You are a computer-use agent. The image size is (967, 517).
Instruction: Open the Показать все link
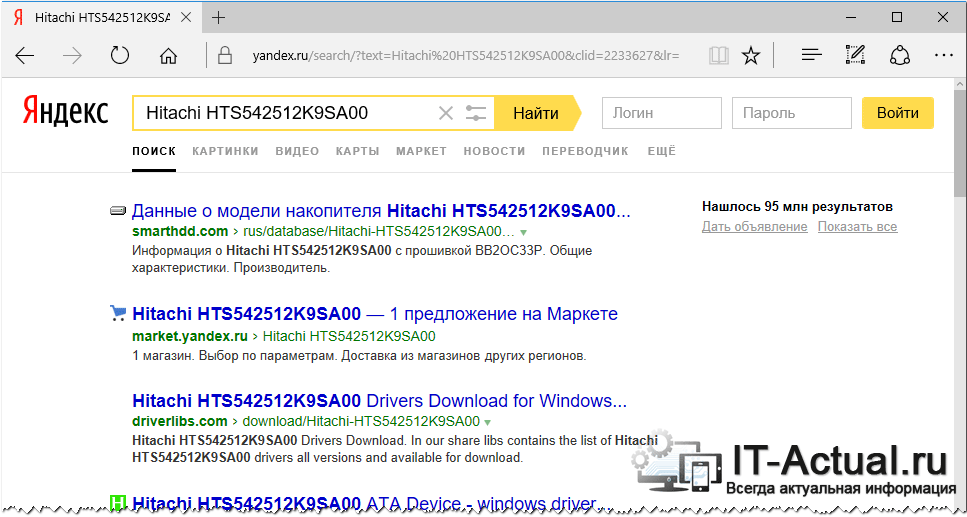pyautogui.click(x=857, y=227)
